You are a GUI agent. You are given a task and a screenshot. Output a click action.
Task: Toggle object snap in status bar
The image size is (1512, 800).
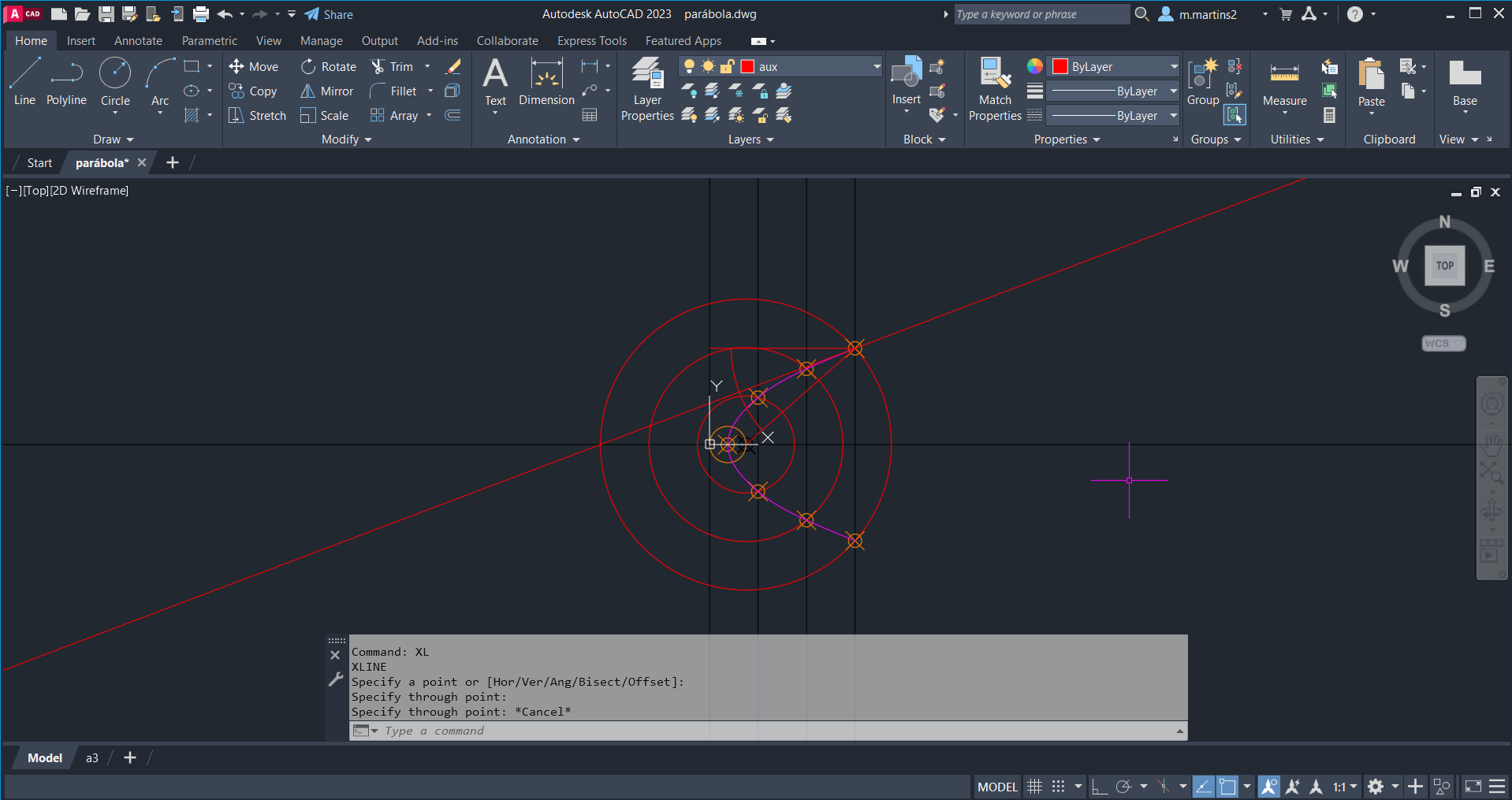tap(1227, 787)
